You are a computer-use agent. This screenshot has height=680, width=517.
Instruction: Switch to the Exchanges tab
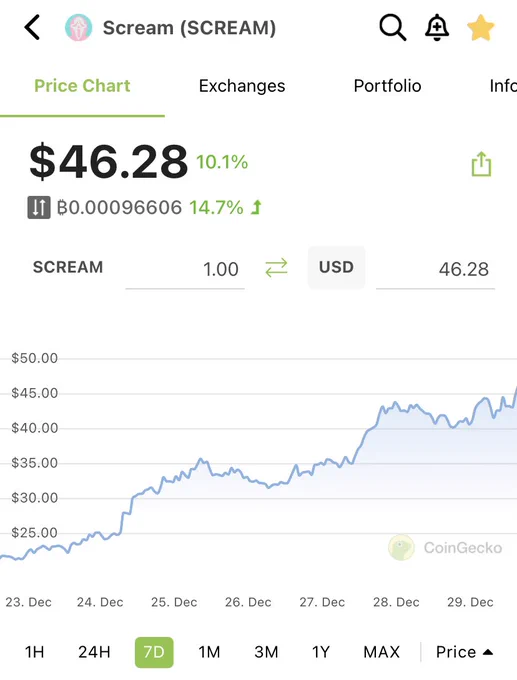242,86
